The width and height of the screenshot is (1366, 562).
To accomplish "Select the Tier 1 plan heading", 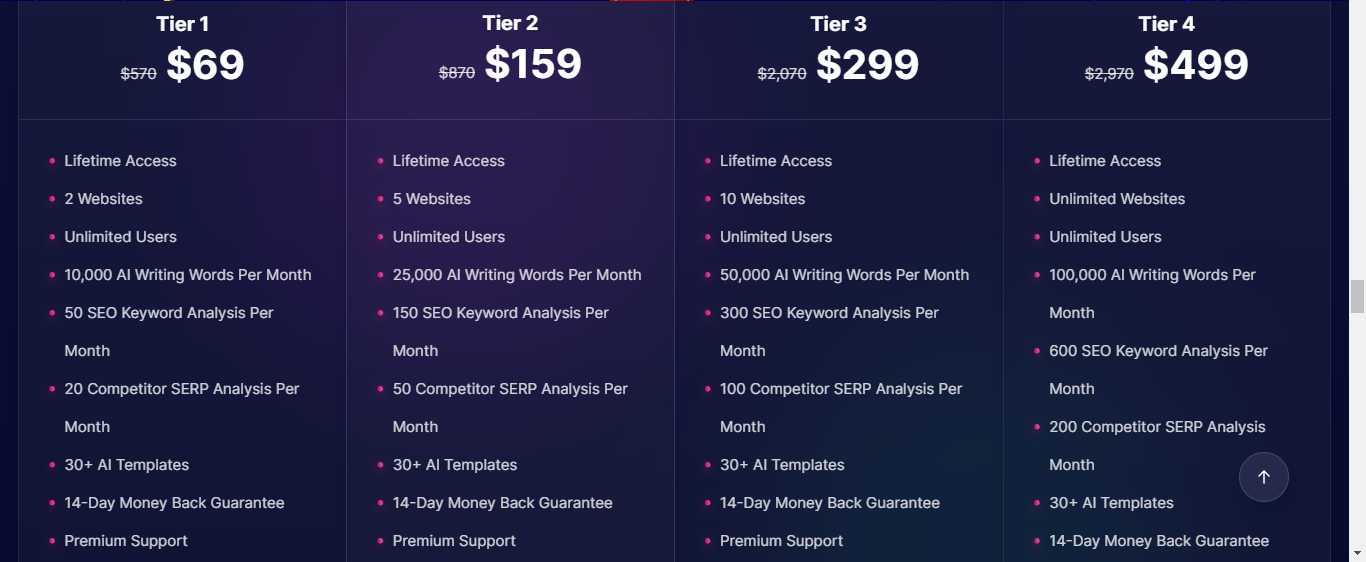I will click(183, 24).
